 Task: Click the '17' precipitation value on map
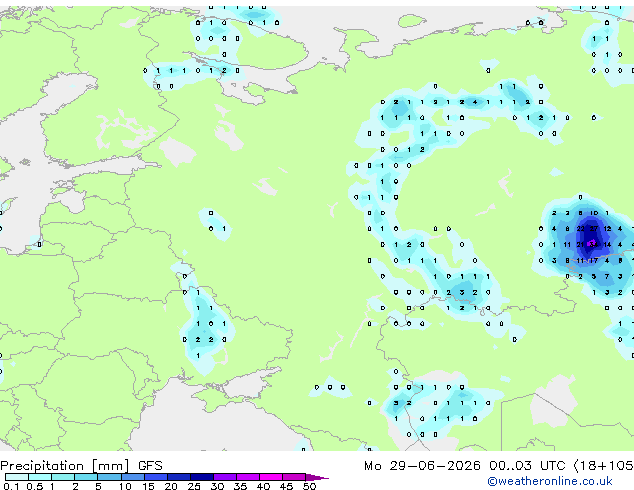[593, 260]
